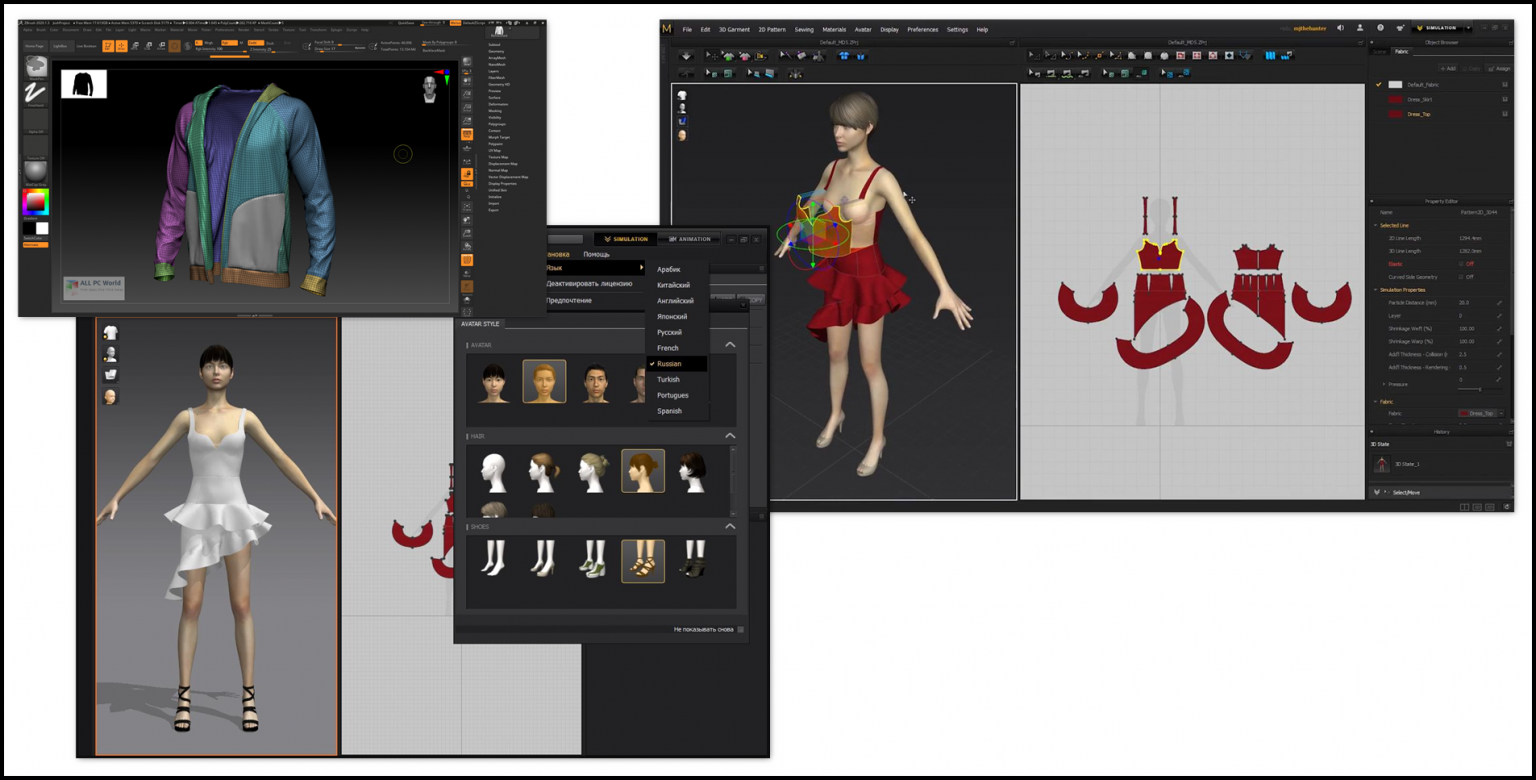
Task: Toggle garment display icon in right 3D viewport
Action: pos(682,95)
